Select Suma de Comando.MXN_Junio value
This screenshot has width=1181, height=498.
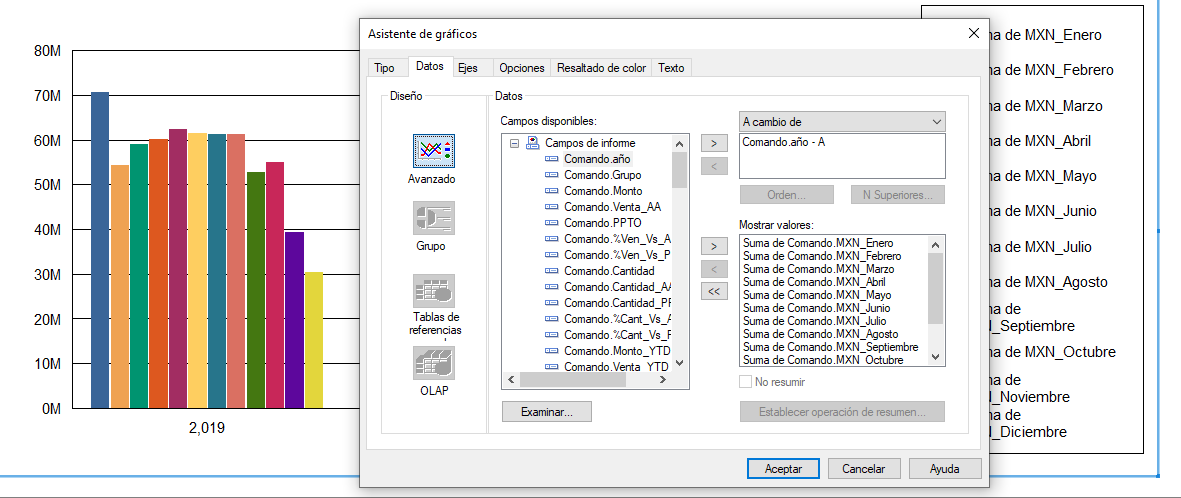816,307
